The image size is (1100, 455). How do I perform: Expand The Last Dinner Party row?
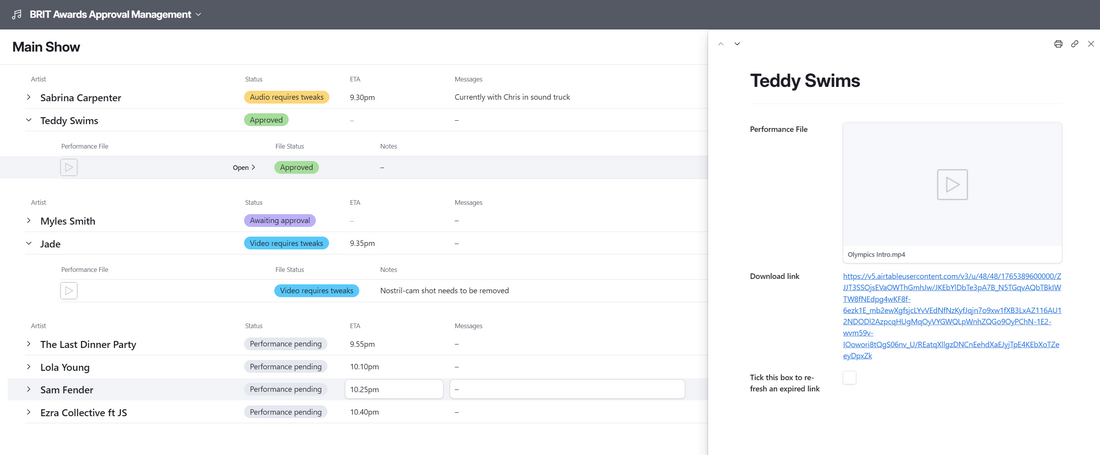point(29,344)
